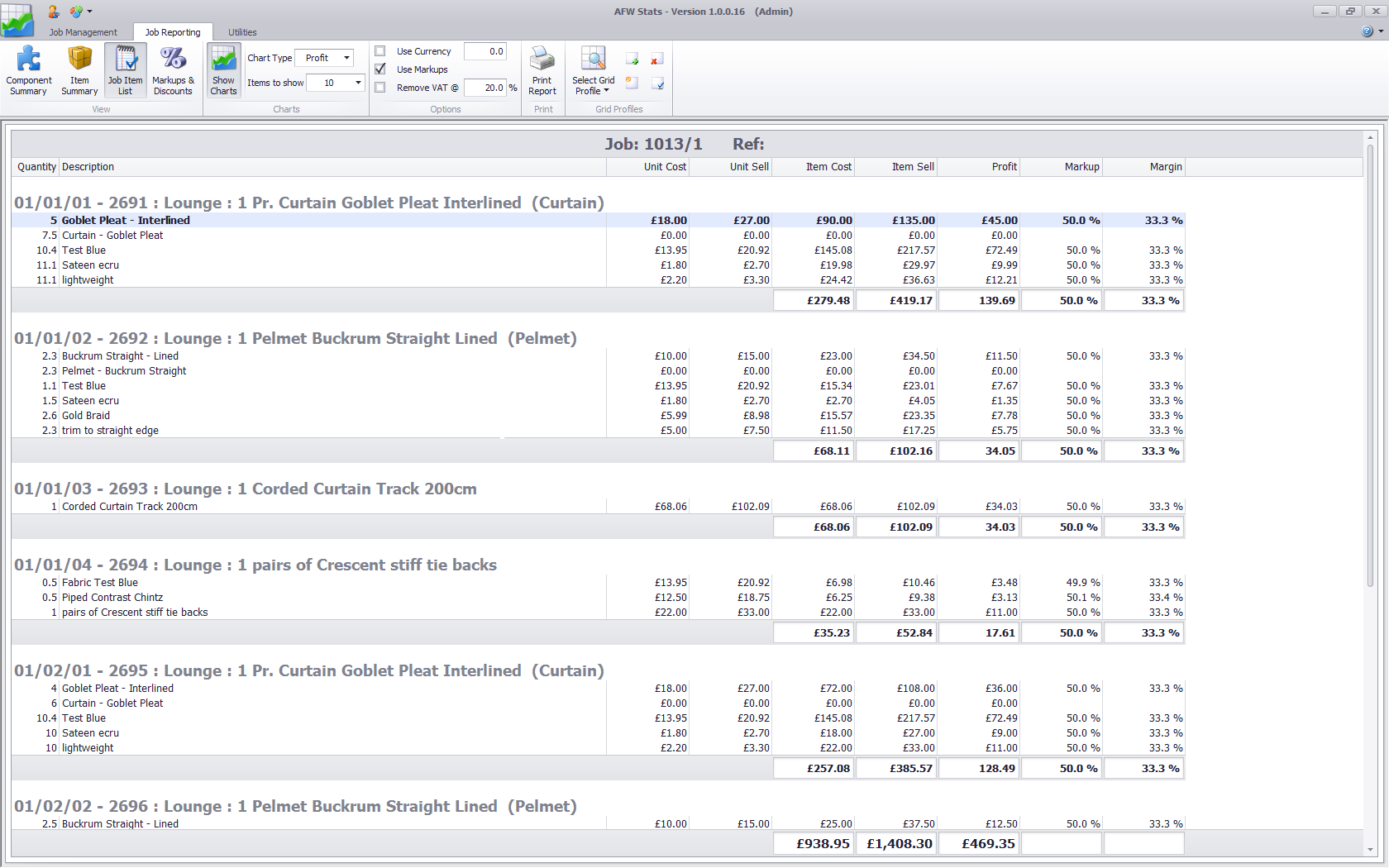Switch to the Job Management tab
The width and height of the screenshot is (1389, 868).
pyautogui.click(x=83, y=32)
